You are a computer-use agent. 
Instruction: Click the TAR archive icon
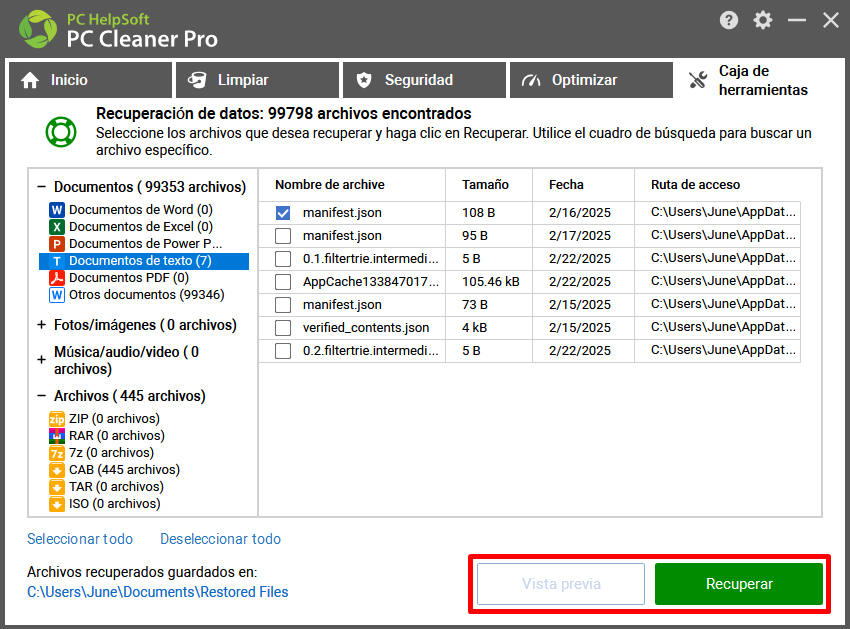coord(56,486)
